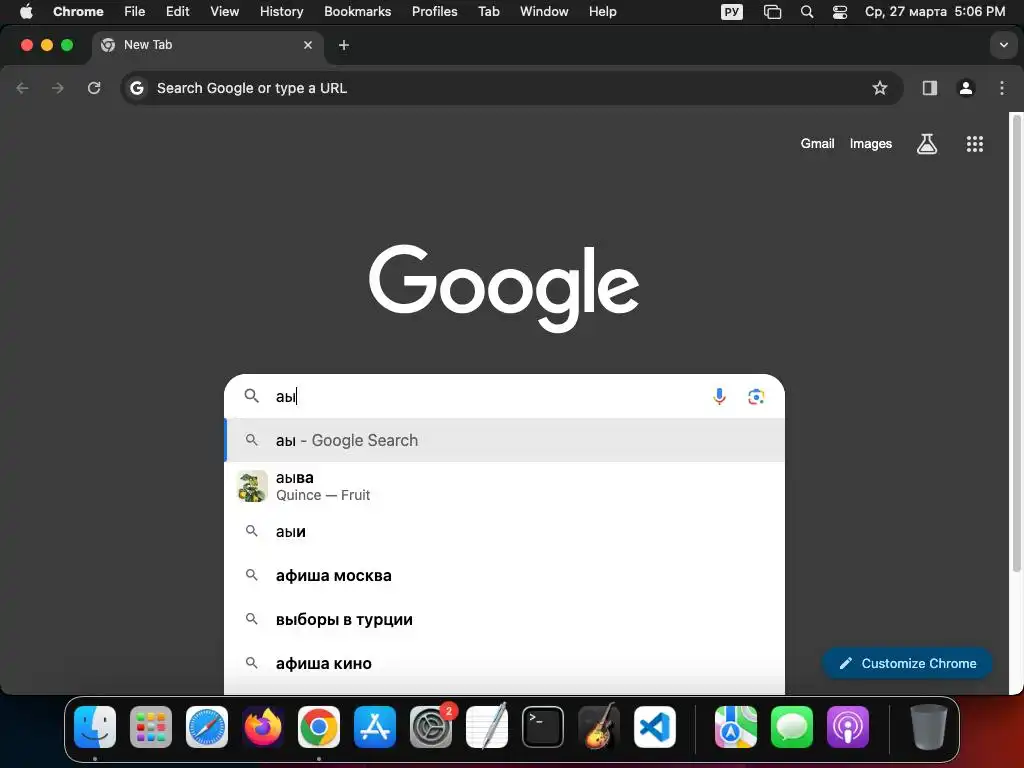Click the Gmail link
The height and width of the screenshot is (768, 1024).
(x=817, y=144)
